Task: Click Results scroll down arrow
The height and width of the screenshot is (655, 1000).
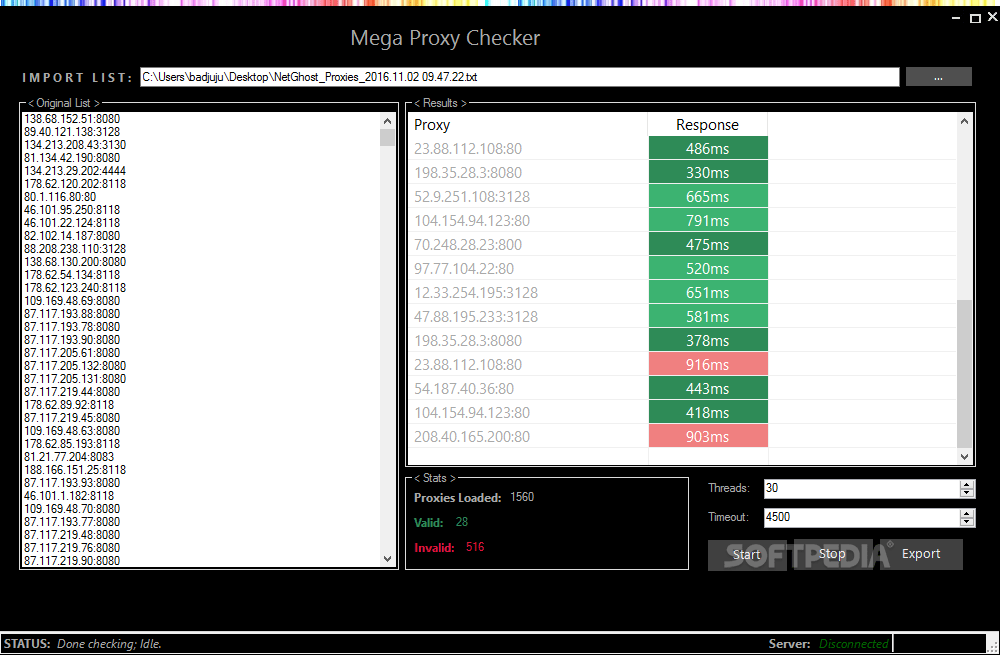Action: (x=964, y=457)
